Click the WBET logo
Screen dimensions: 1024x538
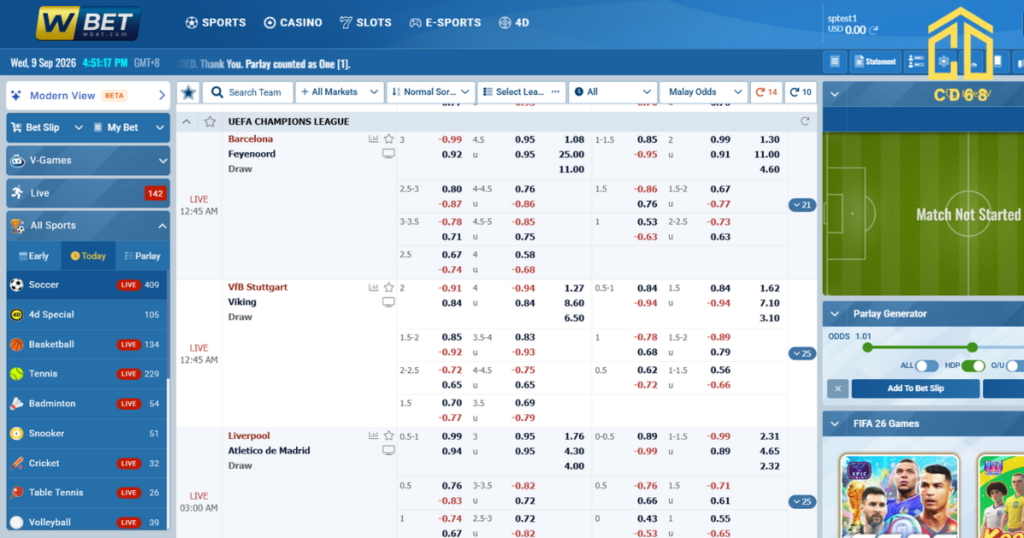(88, 24)
